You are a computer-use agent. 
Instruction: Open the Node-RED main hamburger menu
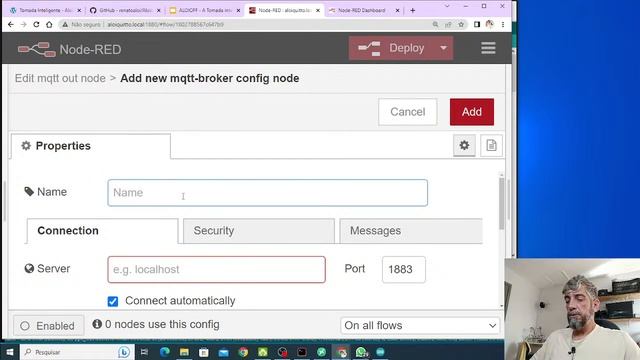point(488,48)
